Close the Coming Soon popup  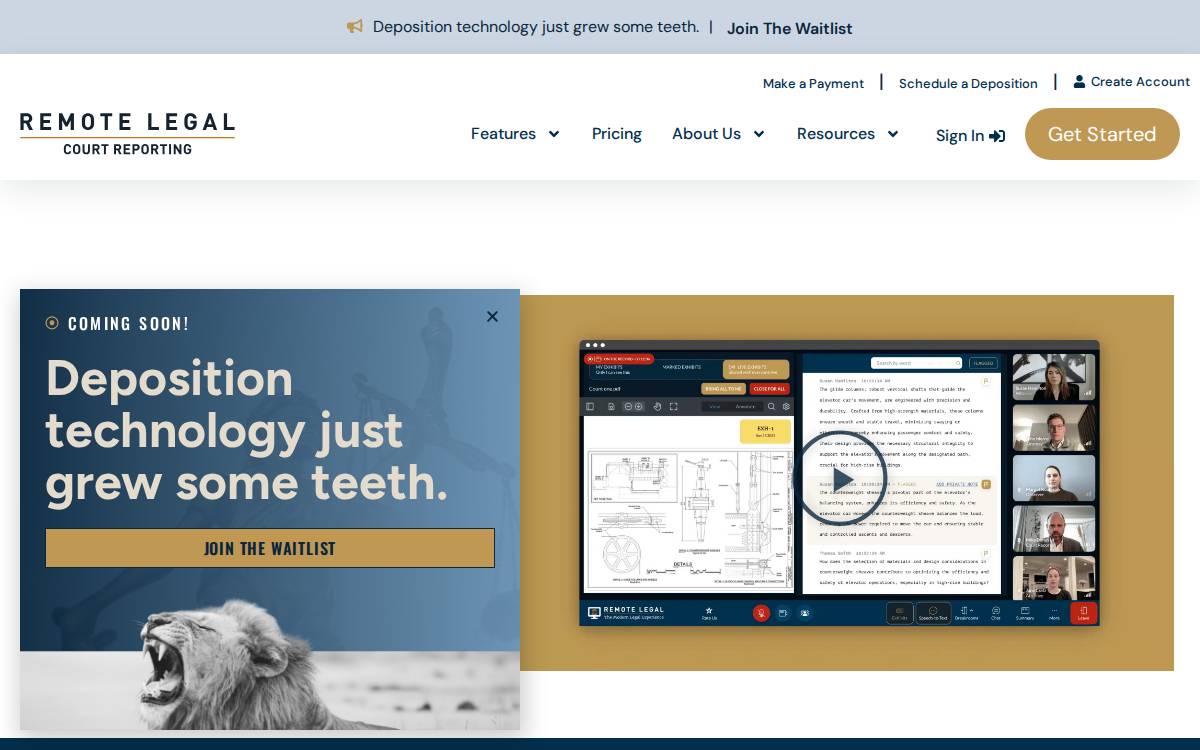492,317
